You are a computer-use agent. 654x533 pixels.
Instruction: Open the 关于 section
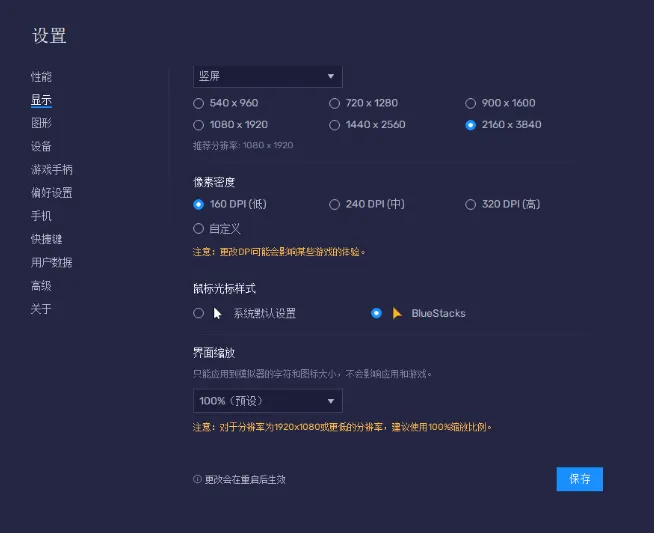tap(41, 309)
